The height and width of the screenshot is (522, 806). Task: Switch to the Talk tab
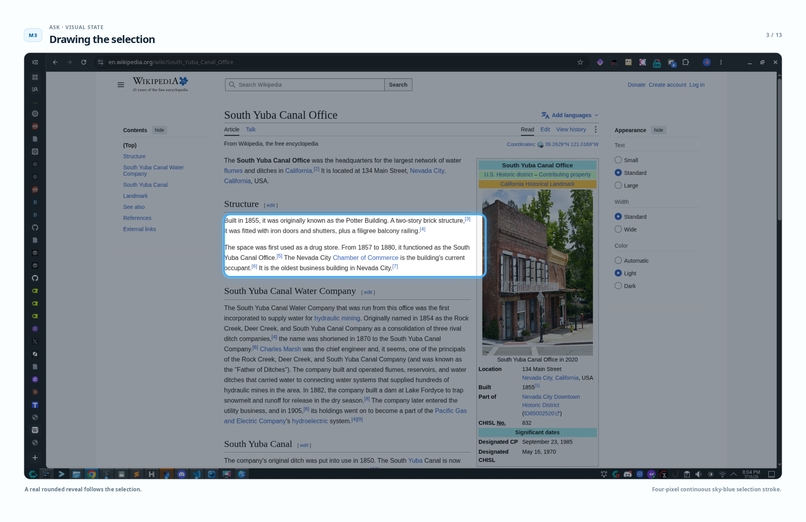point(250,129)
